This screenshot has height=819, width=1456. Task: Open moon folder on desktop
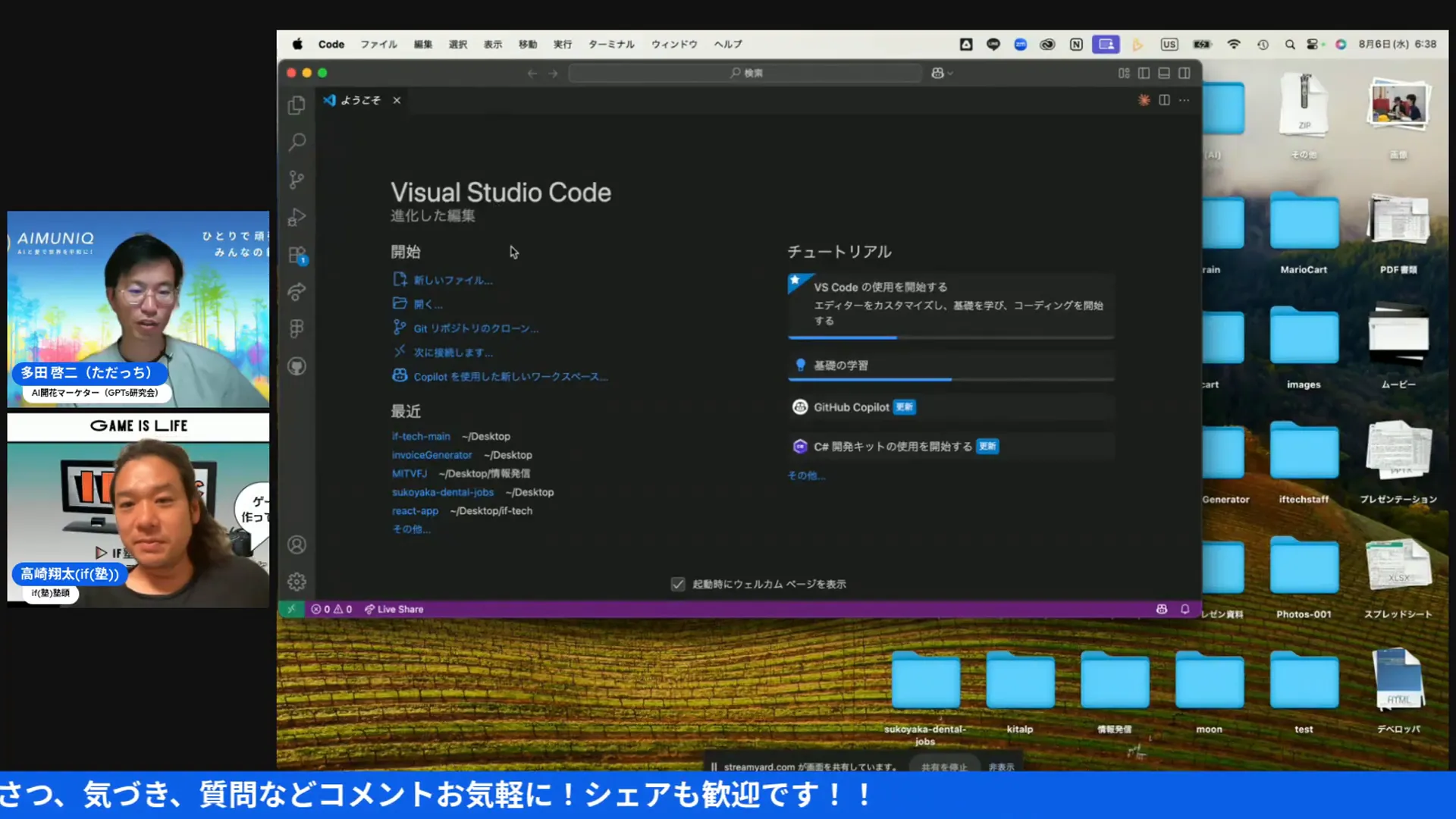1209,692
